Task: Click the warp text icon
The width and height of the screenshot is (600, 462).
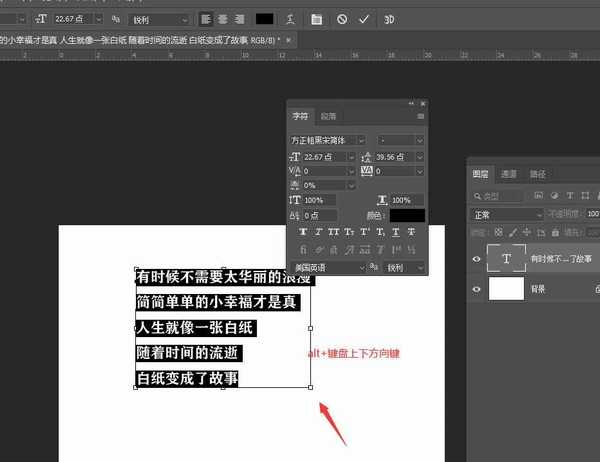Action: pos(290,19)
